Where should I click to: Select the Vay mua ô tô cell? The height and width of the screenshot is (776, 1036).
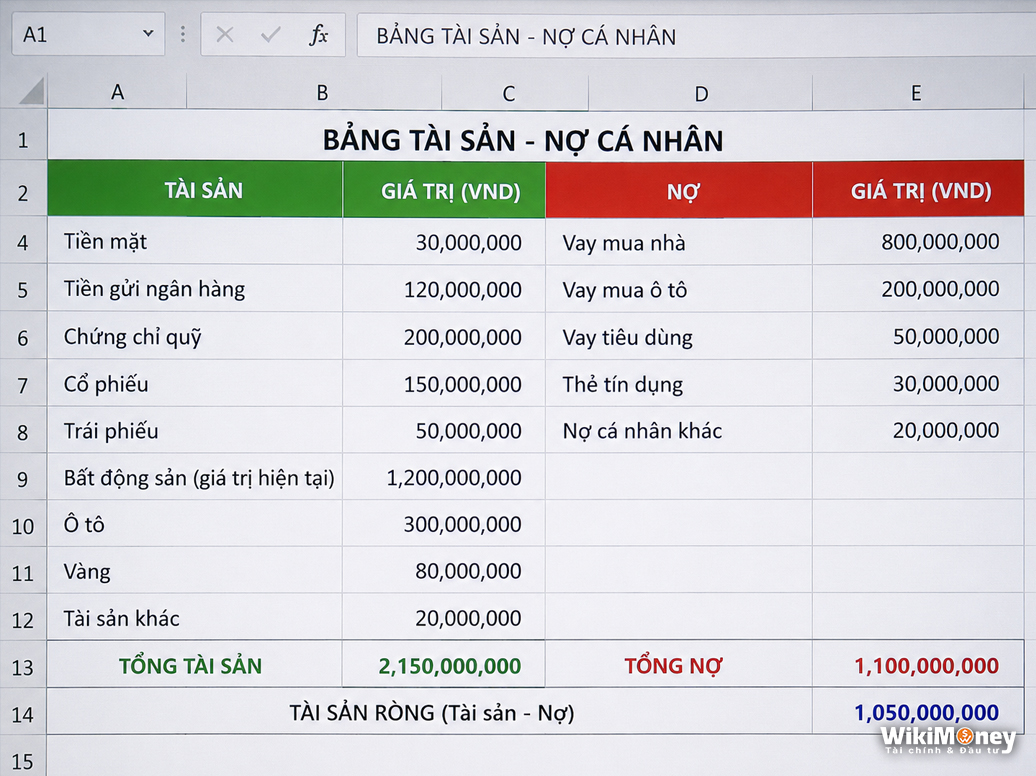click(x=679, y=289)
